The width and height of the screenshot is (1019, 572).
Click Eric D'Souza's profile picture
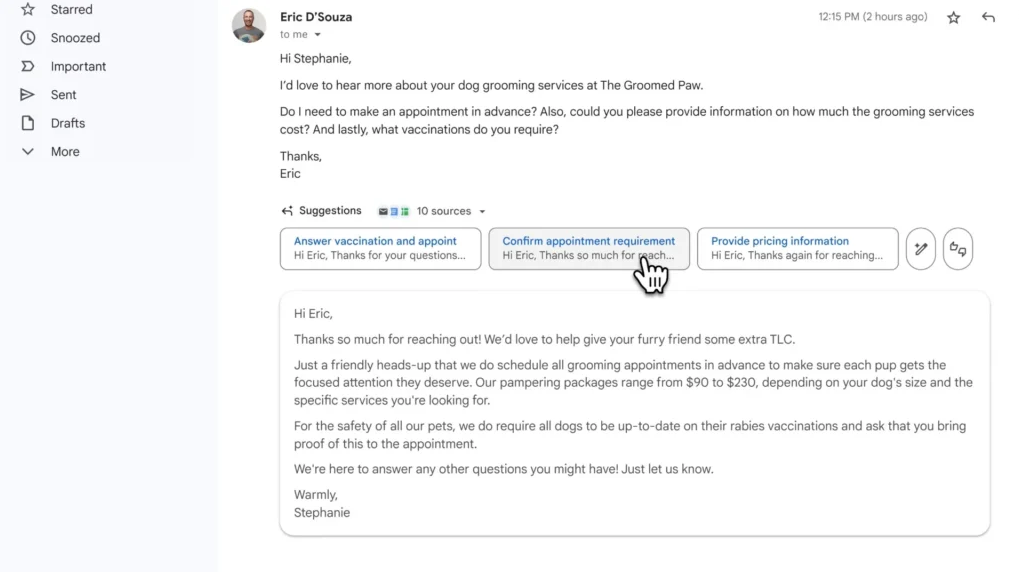coord(249,26)
